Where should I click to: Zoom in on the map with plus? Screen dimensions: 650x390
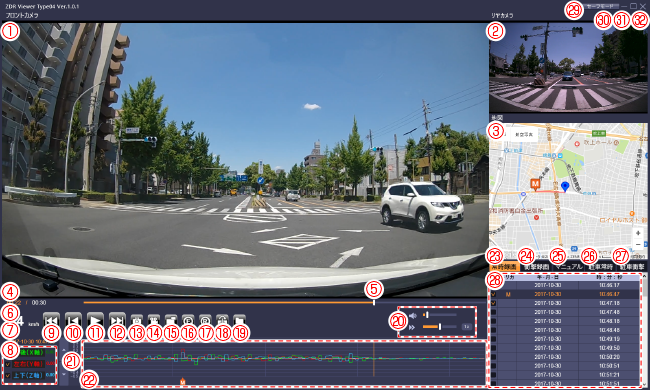tap(638, 233)
